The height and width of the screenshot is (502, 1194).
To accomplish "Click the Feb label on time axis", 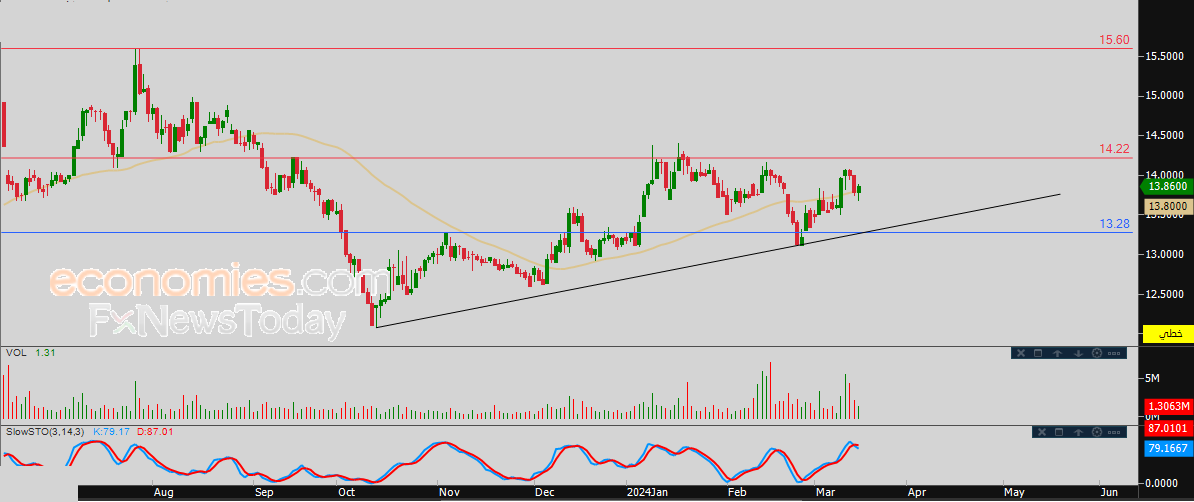I will point(736,493).
